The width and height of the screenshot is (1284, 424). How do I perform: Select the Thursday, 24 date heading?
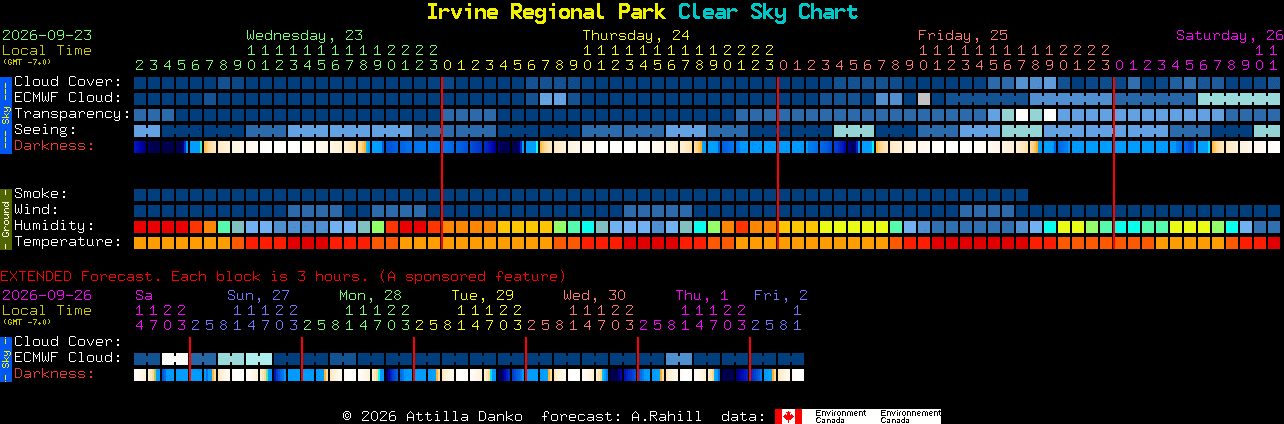[x=636, y=35]
